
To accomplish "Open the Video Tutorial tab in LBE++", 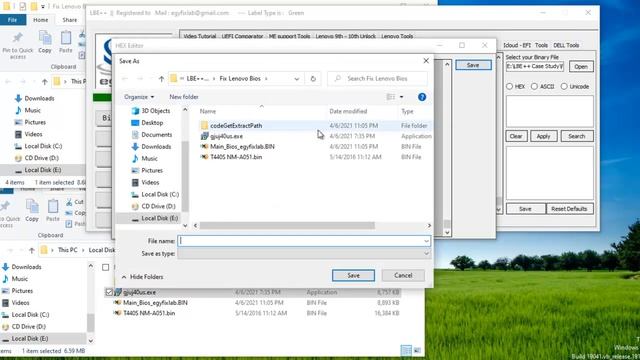I will (200, 36).
